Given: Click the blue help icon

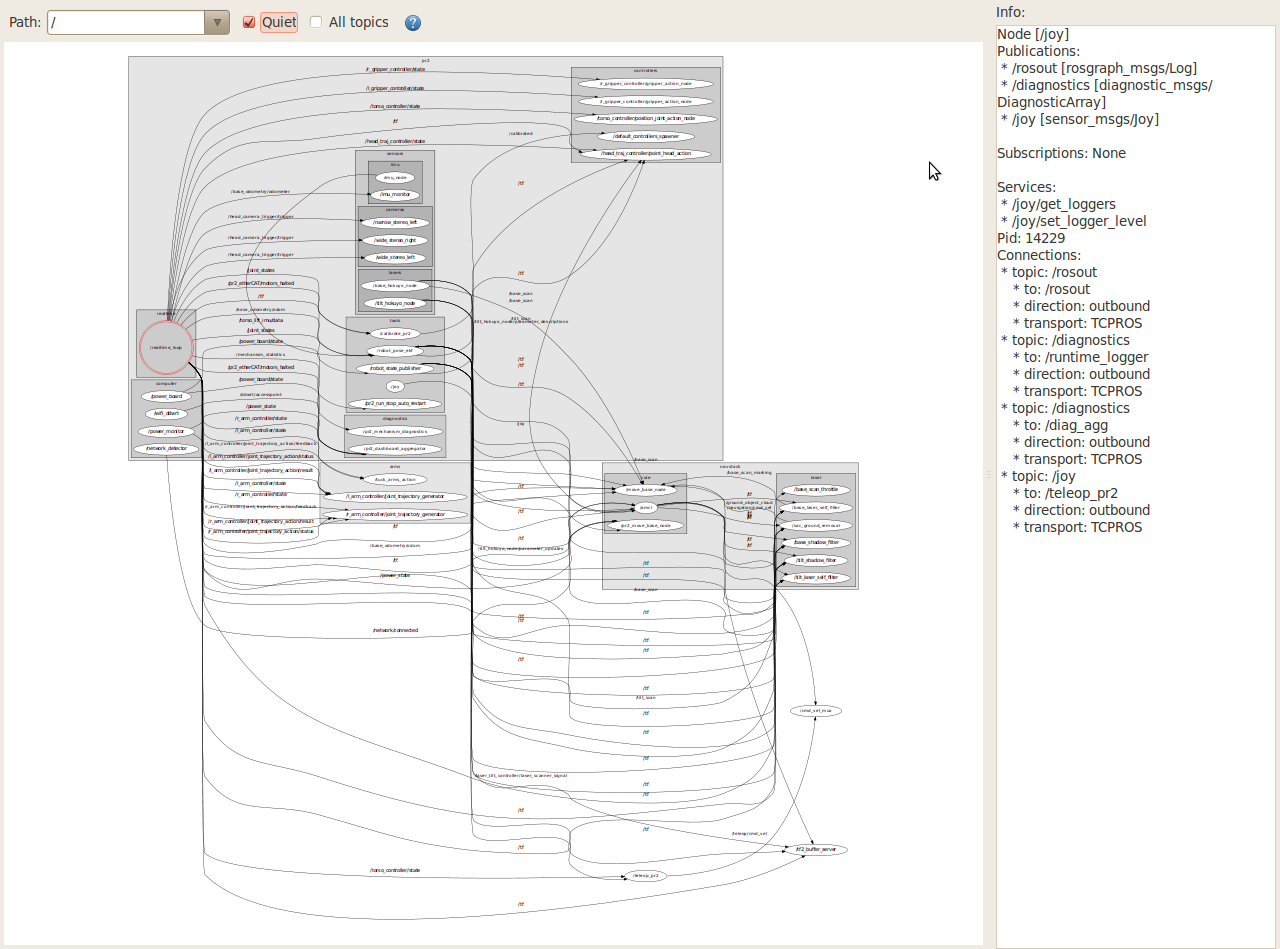Looking at the screenshot, I should pos(413,23).
